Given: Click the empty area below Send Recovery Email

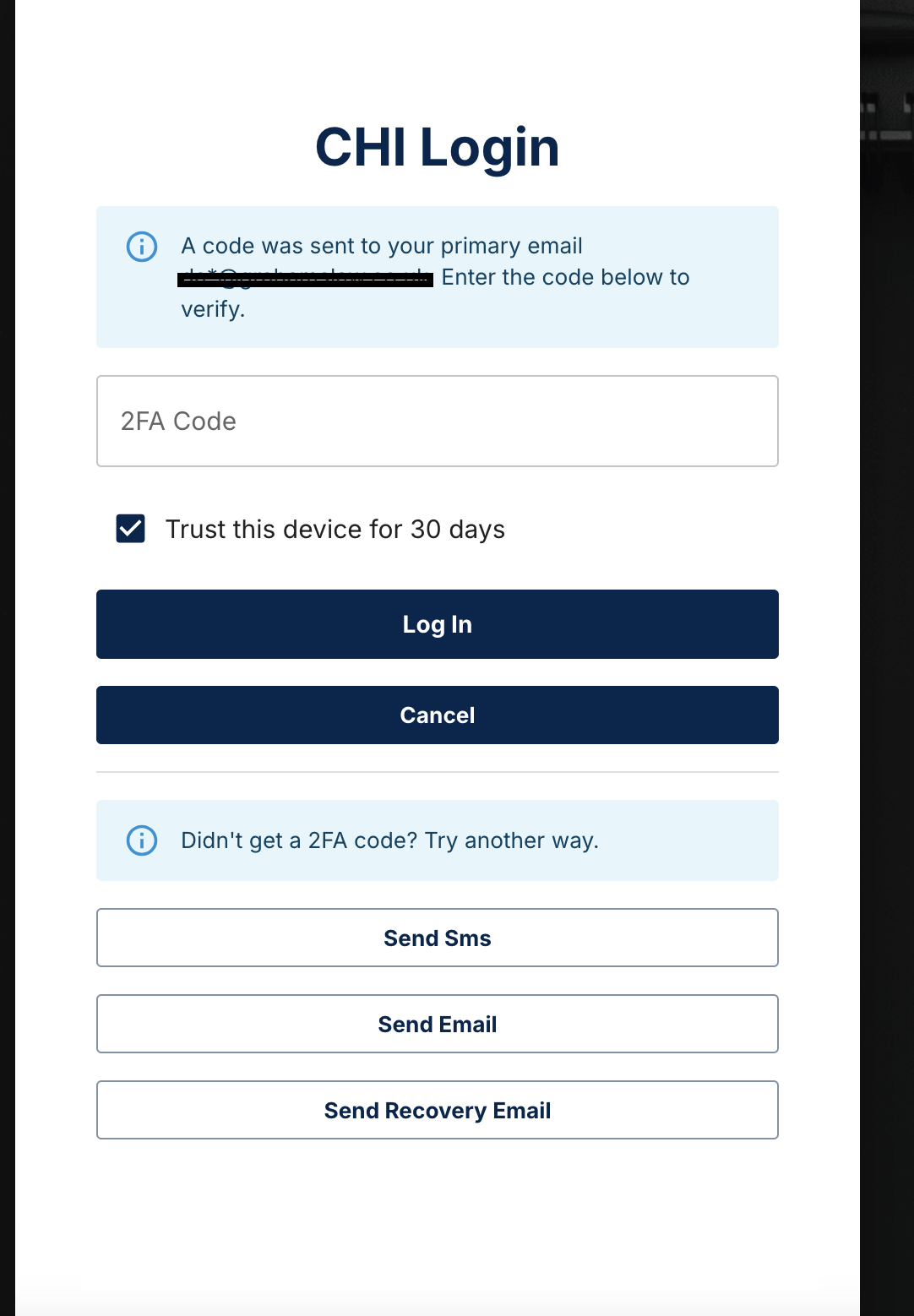Looking at the screenshot, I should point(438,1225).
